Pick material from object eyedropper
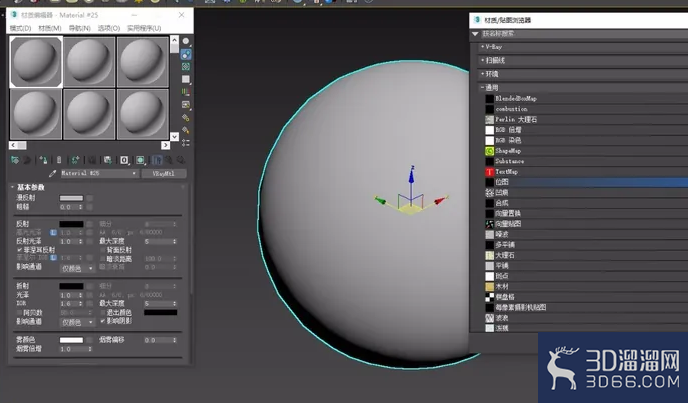Screen dimensions: 688x403 53,173
